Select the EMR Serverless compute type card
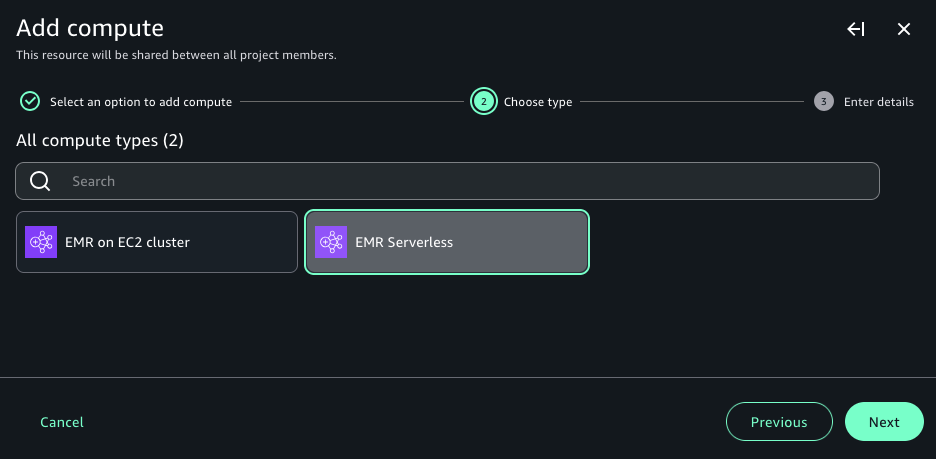This screenshot has width=936, height=459. click(447, 242)
